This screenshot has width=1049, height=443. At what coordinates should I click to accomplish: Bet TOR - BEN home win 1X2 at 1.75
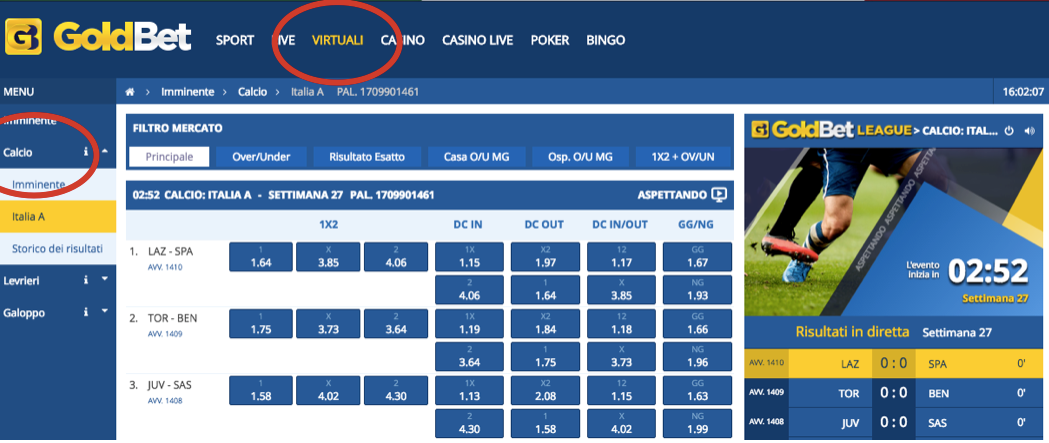(261, 324)
